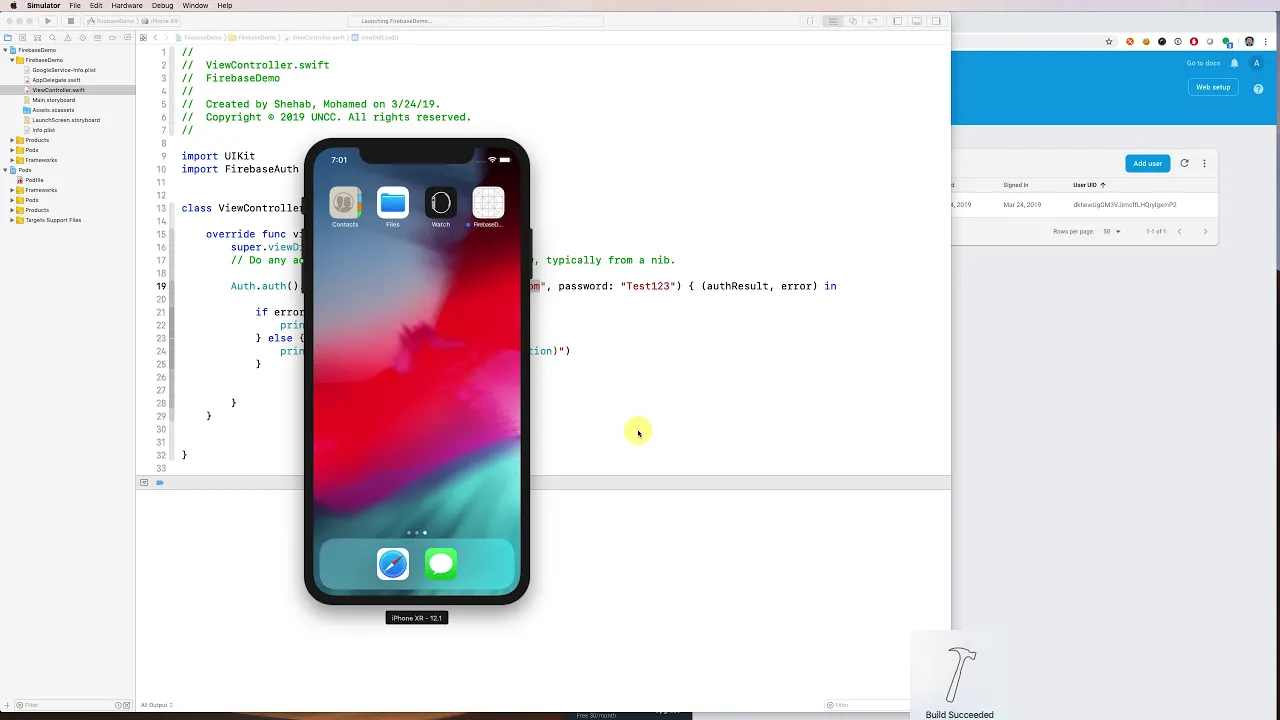Select the Assistant editor button in Xcode
This screenshot has width=1280, height=720.
(x=853, y=21)
